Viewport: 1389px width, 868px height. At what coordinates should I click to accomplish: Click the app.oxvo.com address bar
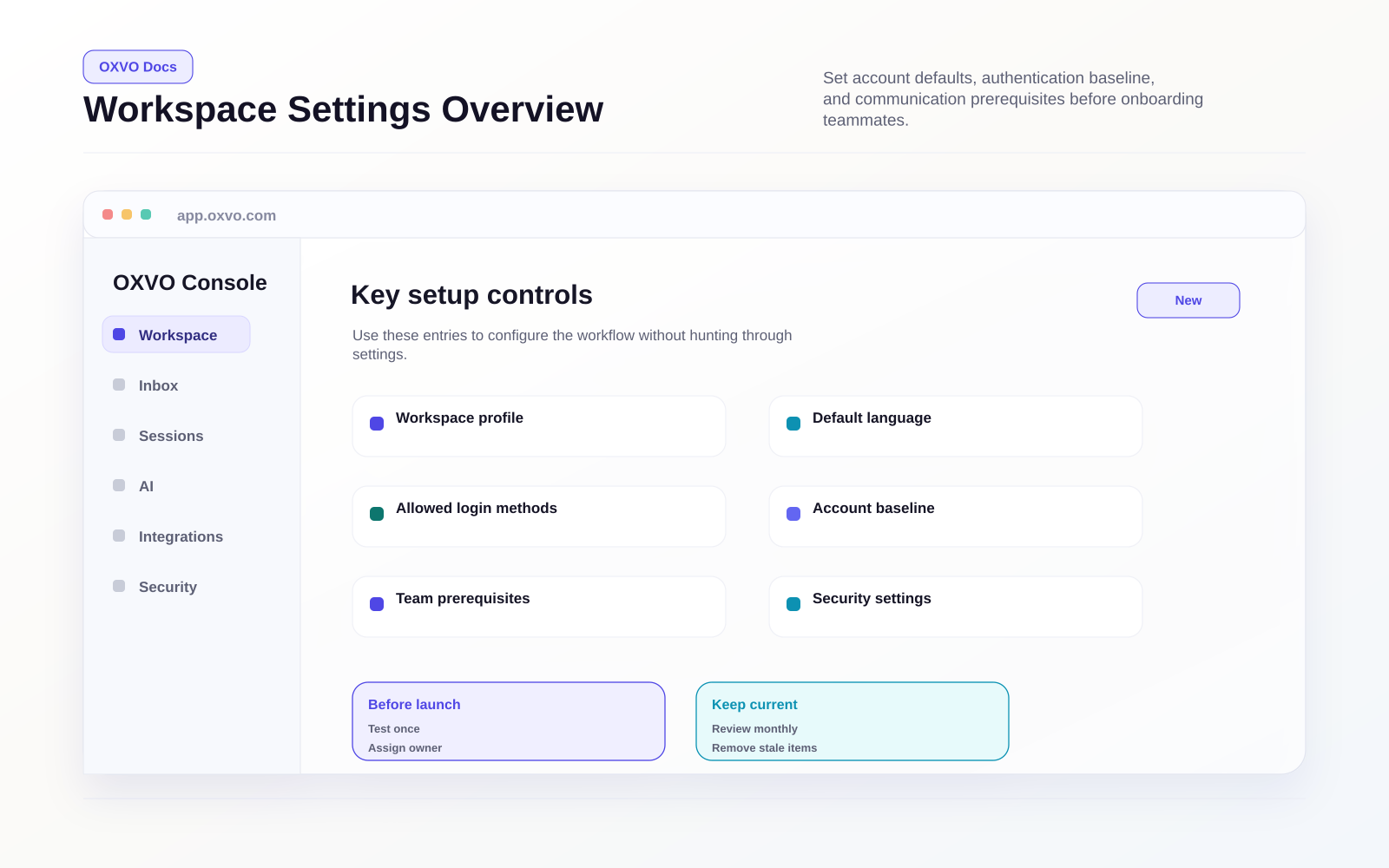[227, 215]
